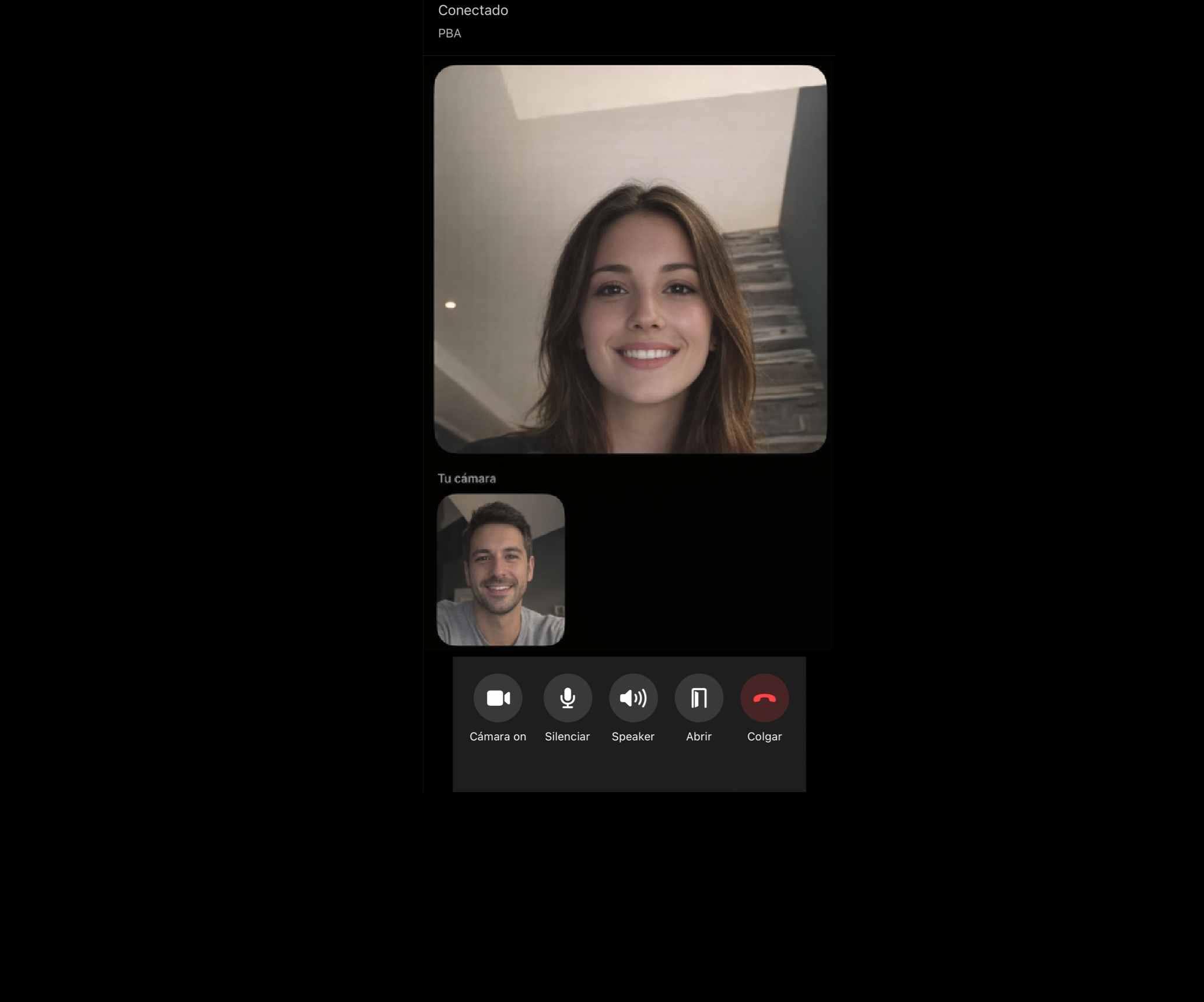Click the 'Tu cámara' heading
Screen dimensions: 1204x1002
click(467, 478)
